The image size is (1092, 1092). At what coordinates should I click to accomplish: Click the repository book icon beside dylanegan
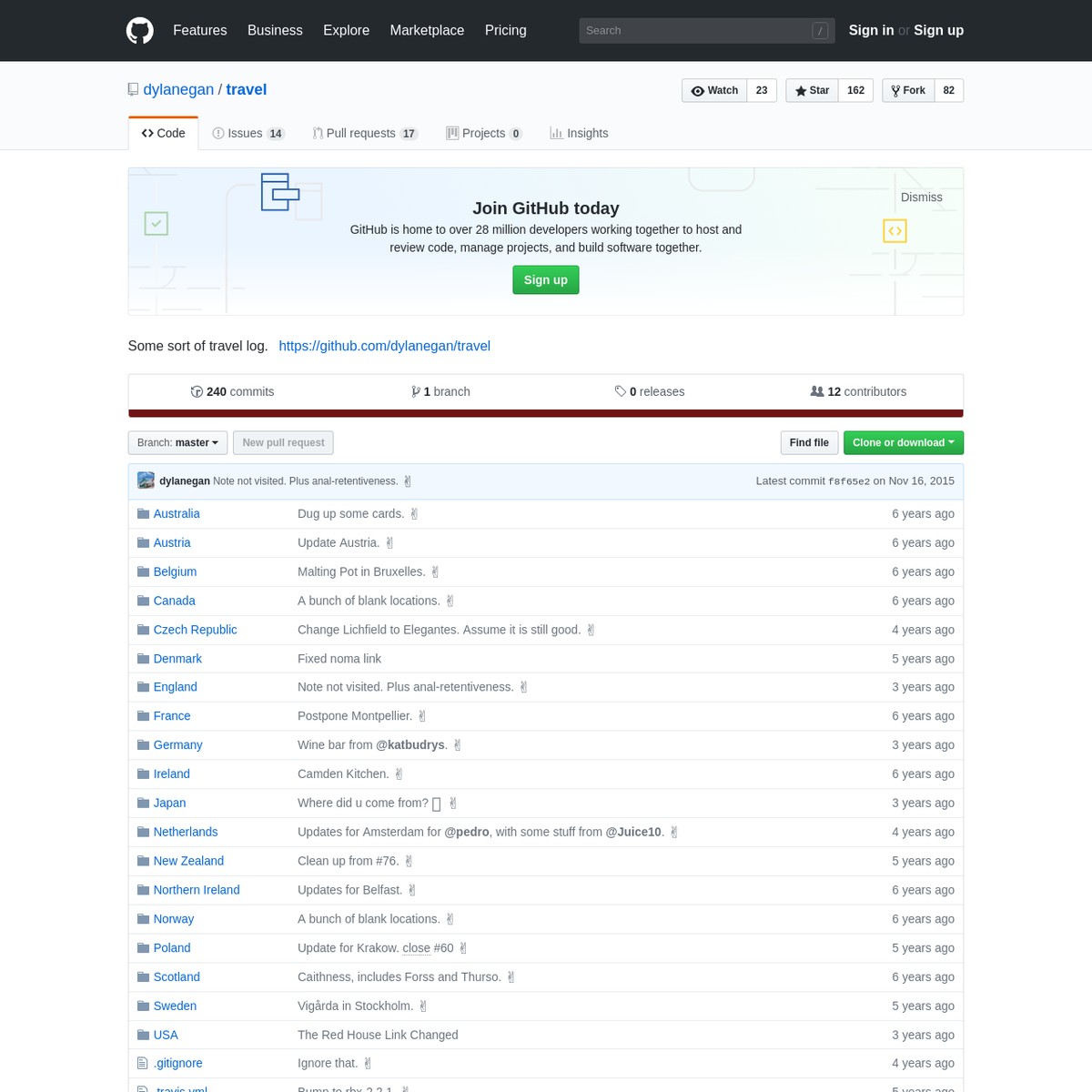point(133,89)
